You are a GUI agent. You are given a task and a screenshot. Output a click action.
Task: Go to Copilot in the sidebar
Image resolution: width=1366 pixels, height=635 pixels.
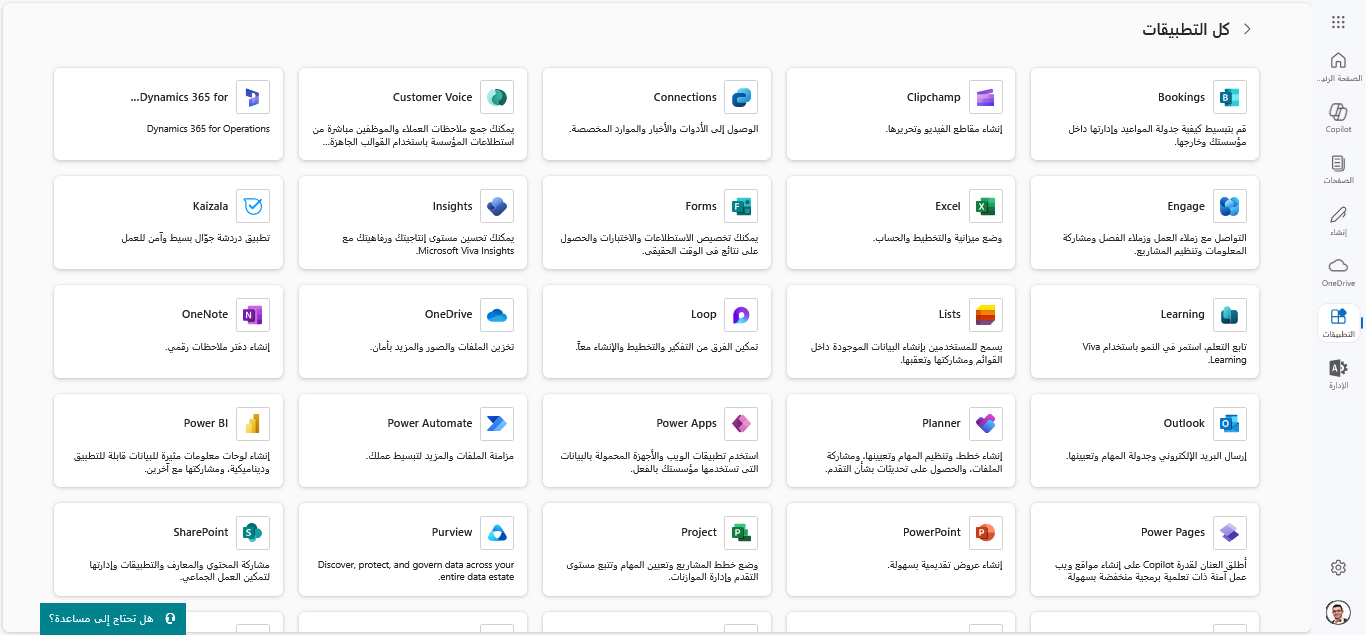point(1338,117)
